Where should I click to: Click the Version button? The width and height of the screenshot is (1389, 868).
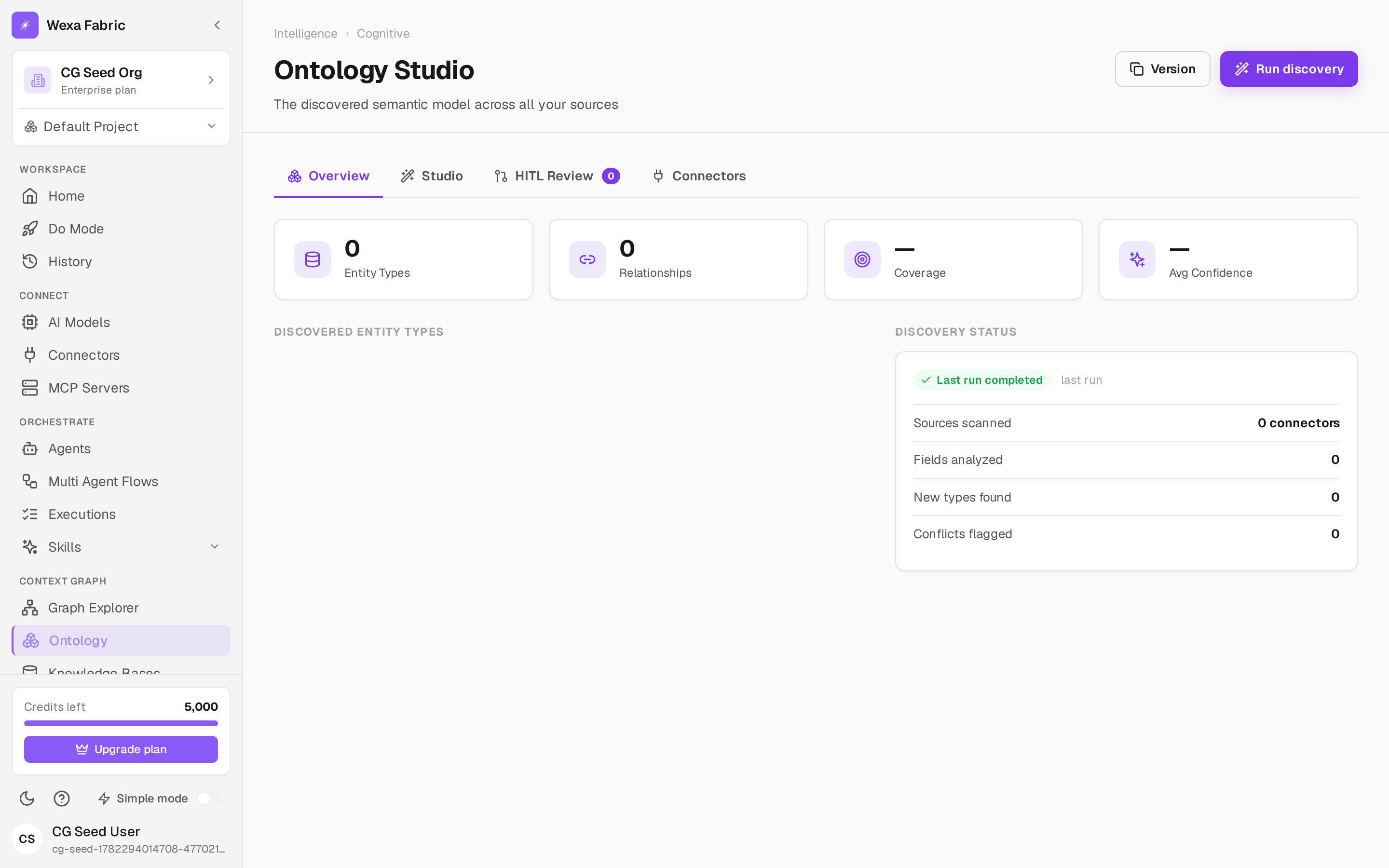pyautogui.click(x=1162, y=69)
